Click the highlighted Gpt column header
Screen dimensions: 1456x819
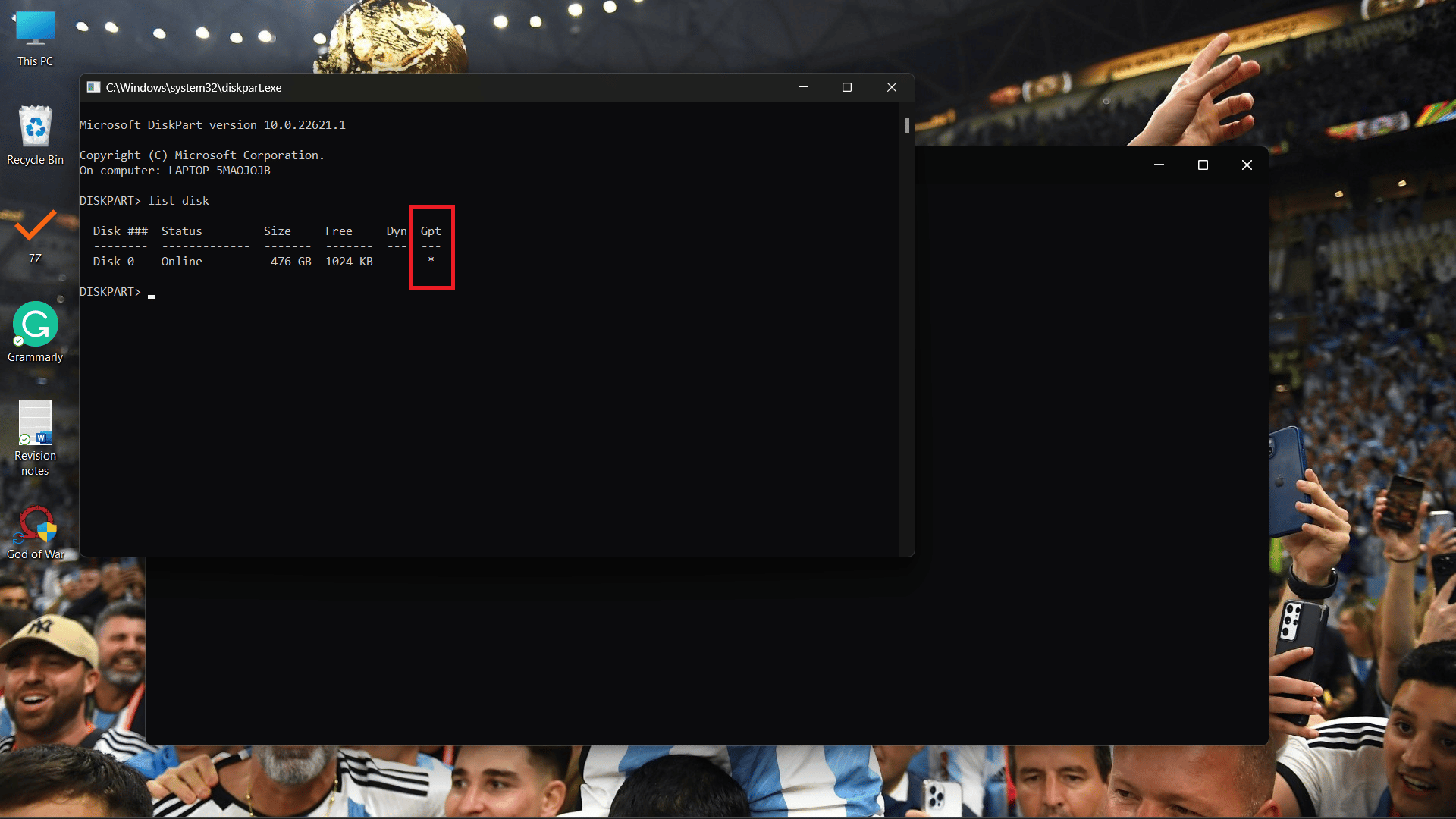(x=430, y=230)
